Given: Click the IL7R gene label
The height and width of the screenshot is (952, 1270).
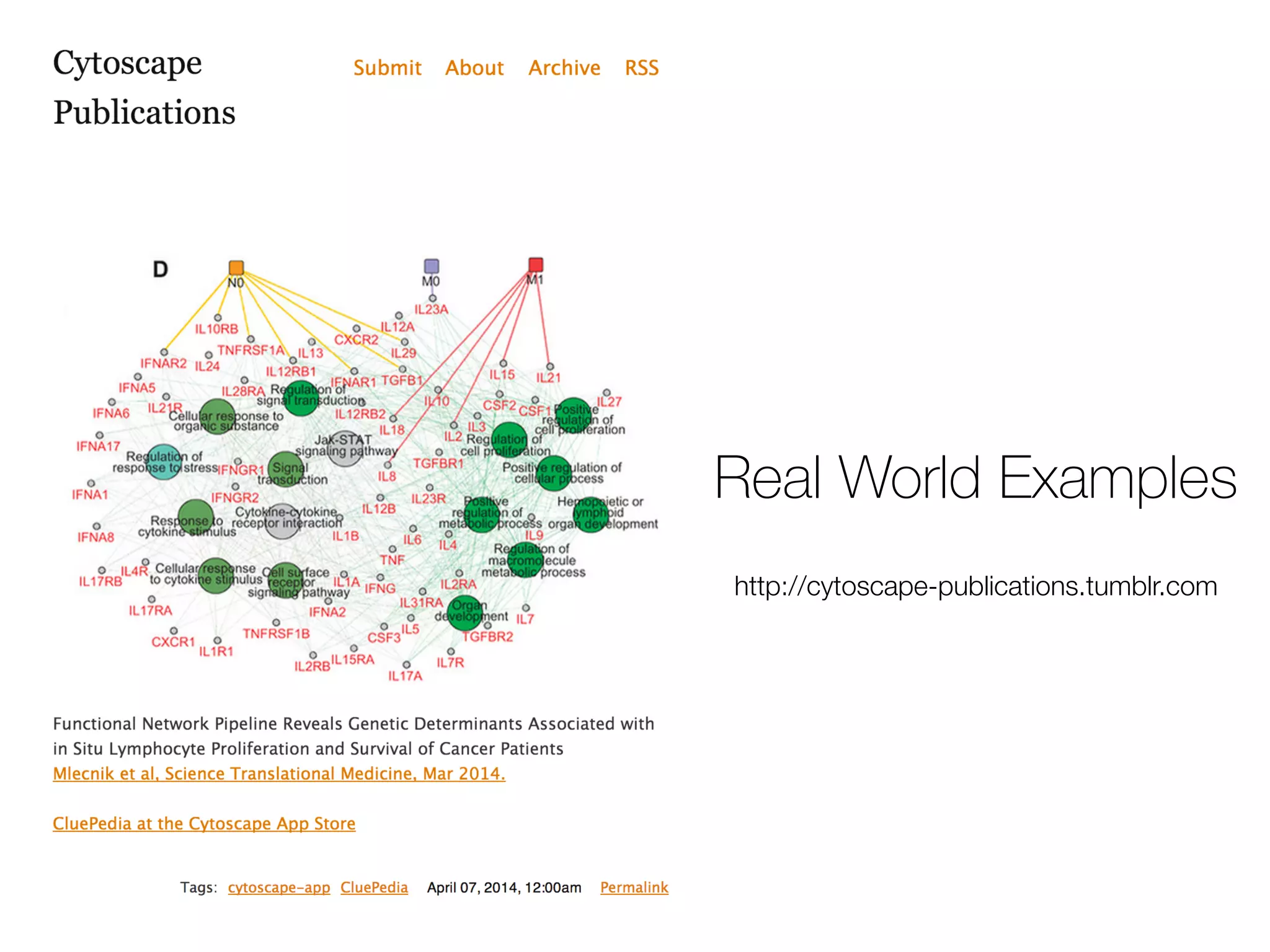Looking at the screenshot, I should [x=450, y=663].
